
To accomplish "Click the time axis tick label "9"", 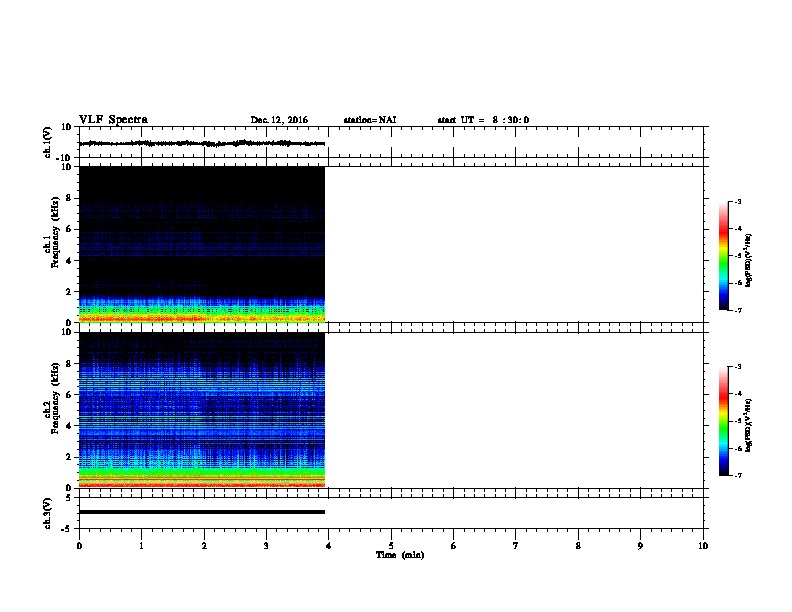I will coord(640,546).
